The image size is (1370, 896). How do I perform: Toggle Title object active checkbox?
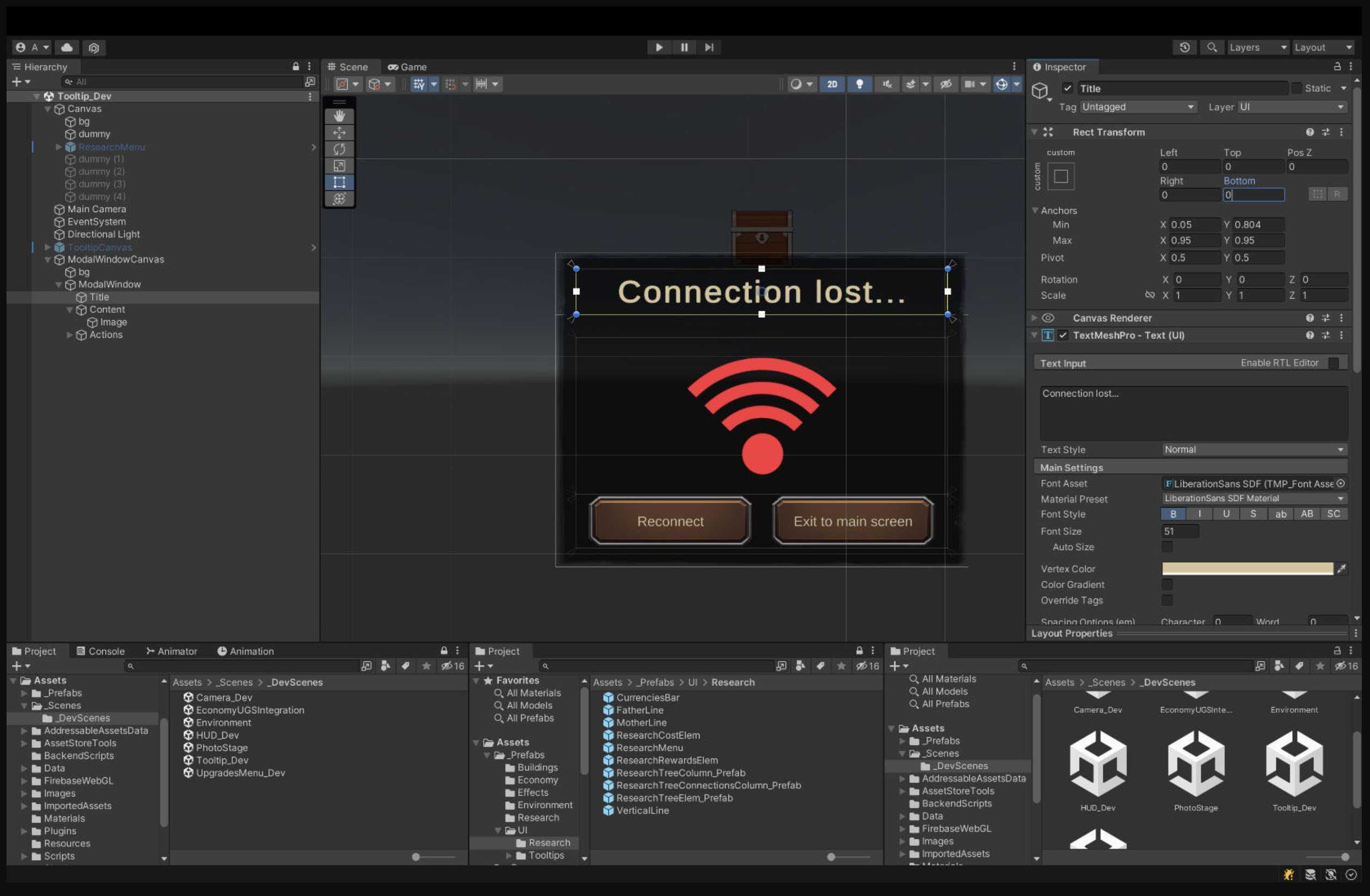1067,88
